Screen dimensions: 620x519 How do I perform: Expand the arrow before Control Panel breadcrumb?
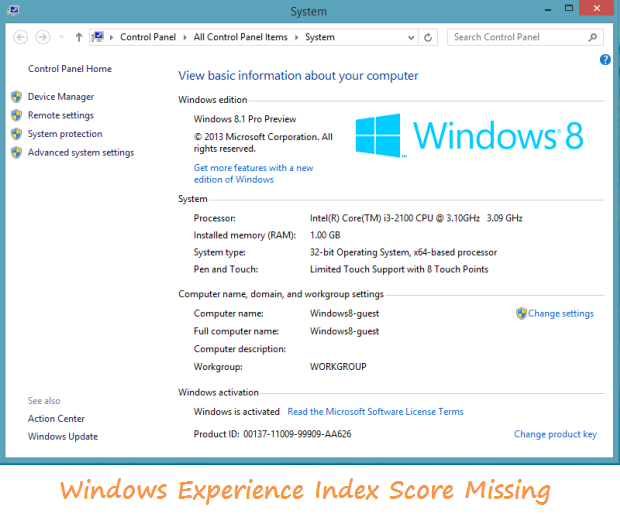point(112,38)
